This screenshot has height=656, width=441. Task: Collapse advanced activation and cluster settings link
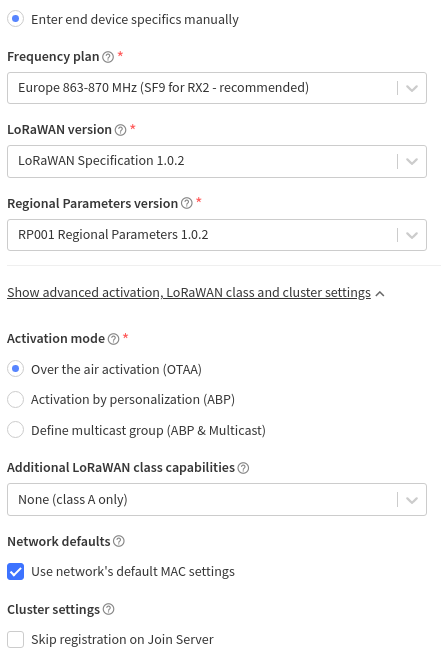click(x=189, y=292)
